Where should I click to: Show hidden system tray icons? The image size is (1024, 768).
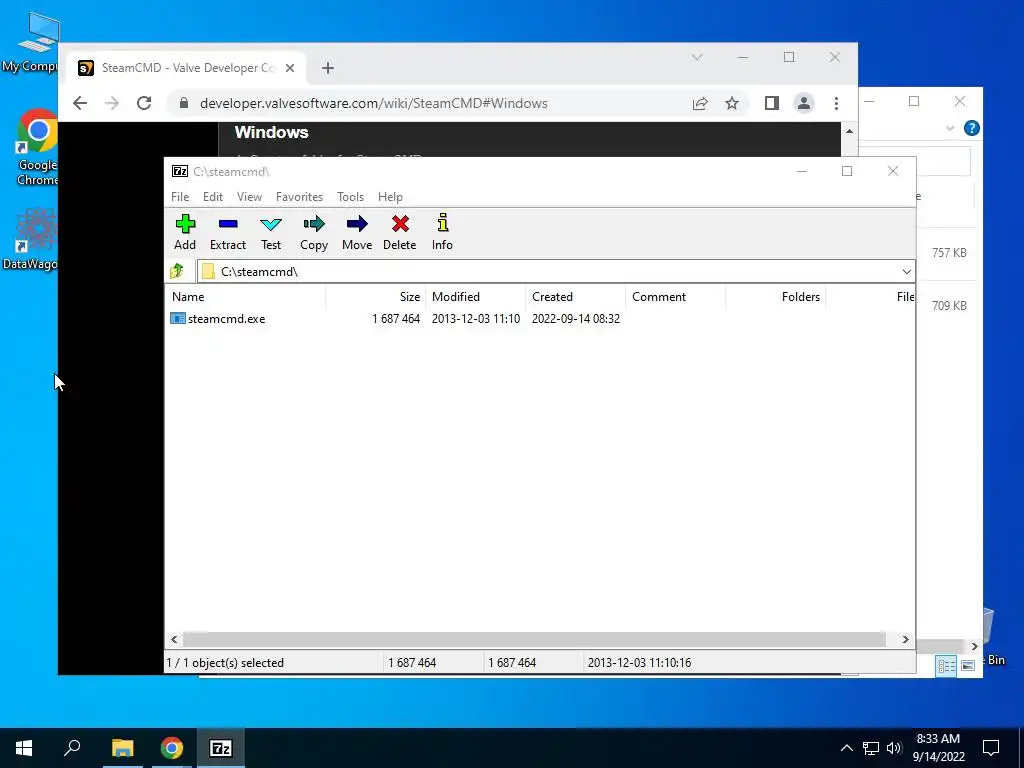(846, 748)
